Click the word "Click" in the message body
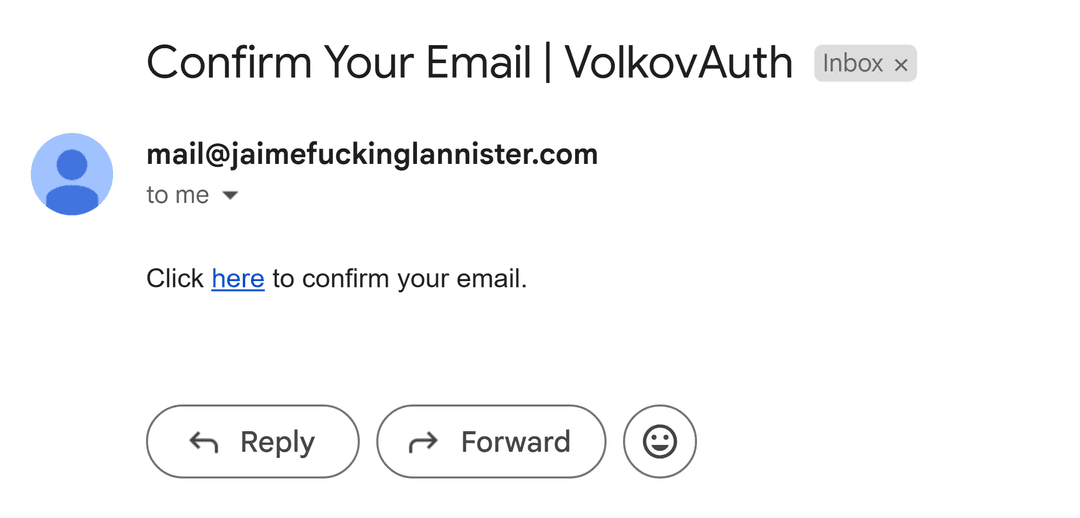 [x=175, y=279]
